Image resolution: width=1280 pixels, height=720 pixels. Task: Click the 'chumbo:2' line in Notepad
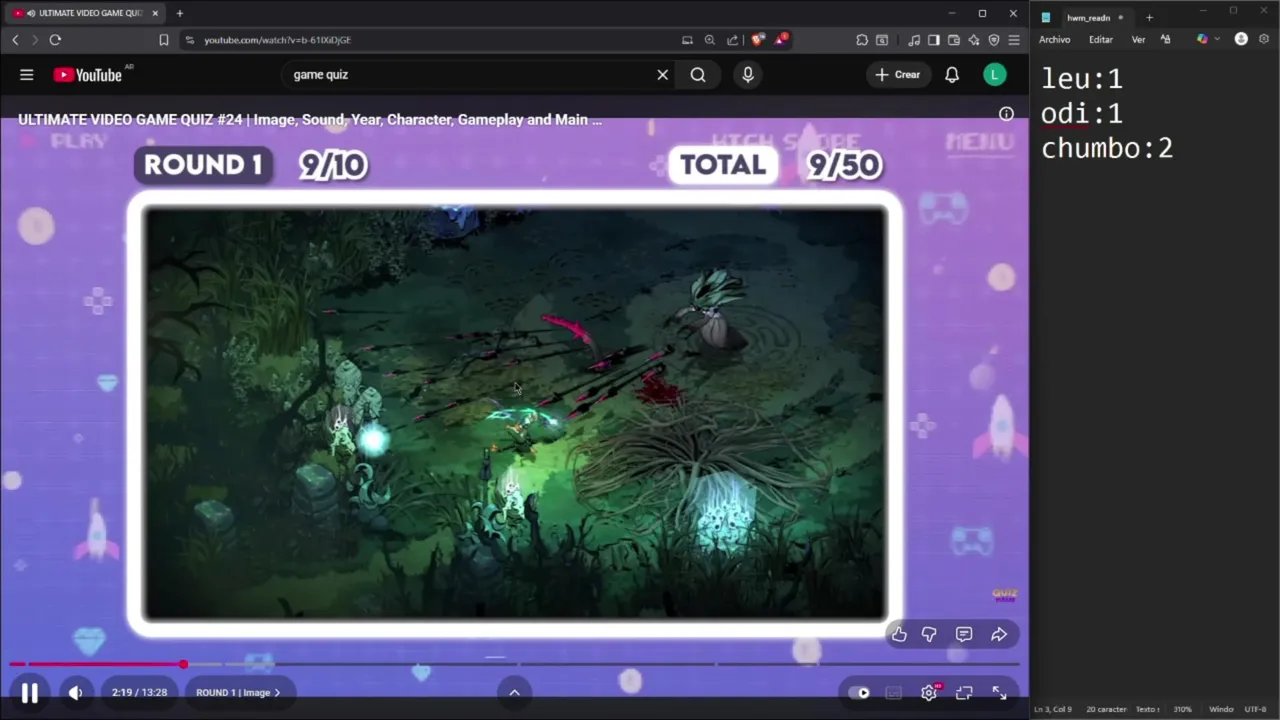(1107, 149)
